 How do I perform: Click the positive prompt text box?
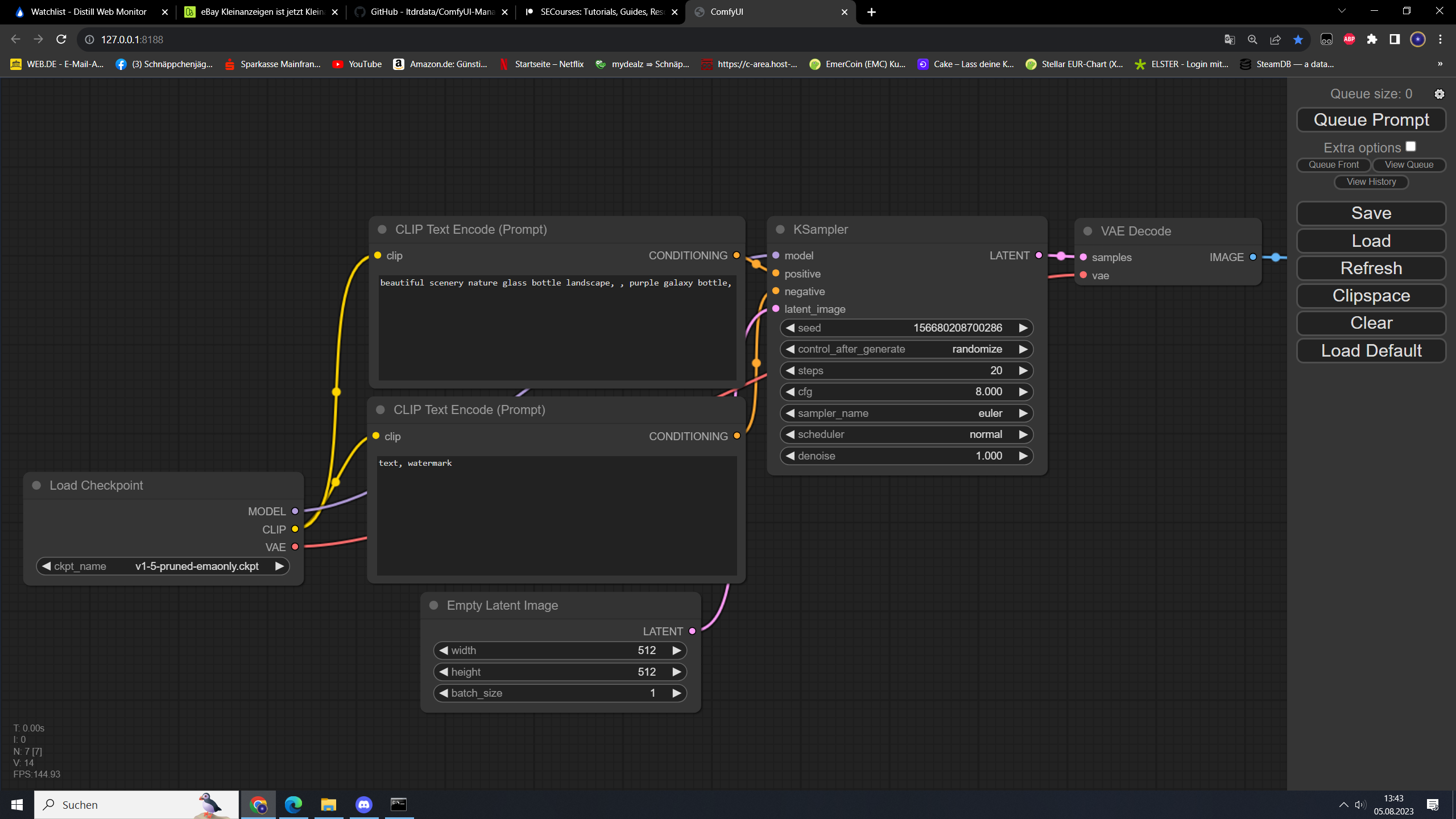(x=557, y=329)
